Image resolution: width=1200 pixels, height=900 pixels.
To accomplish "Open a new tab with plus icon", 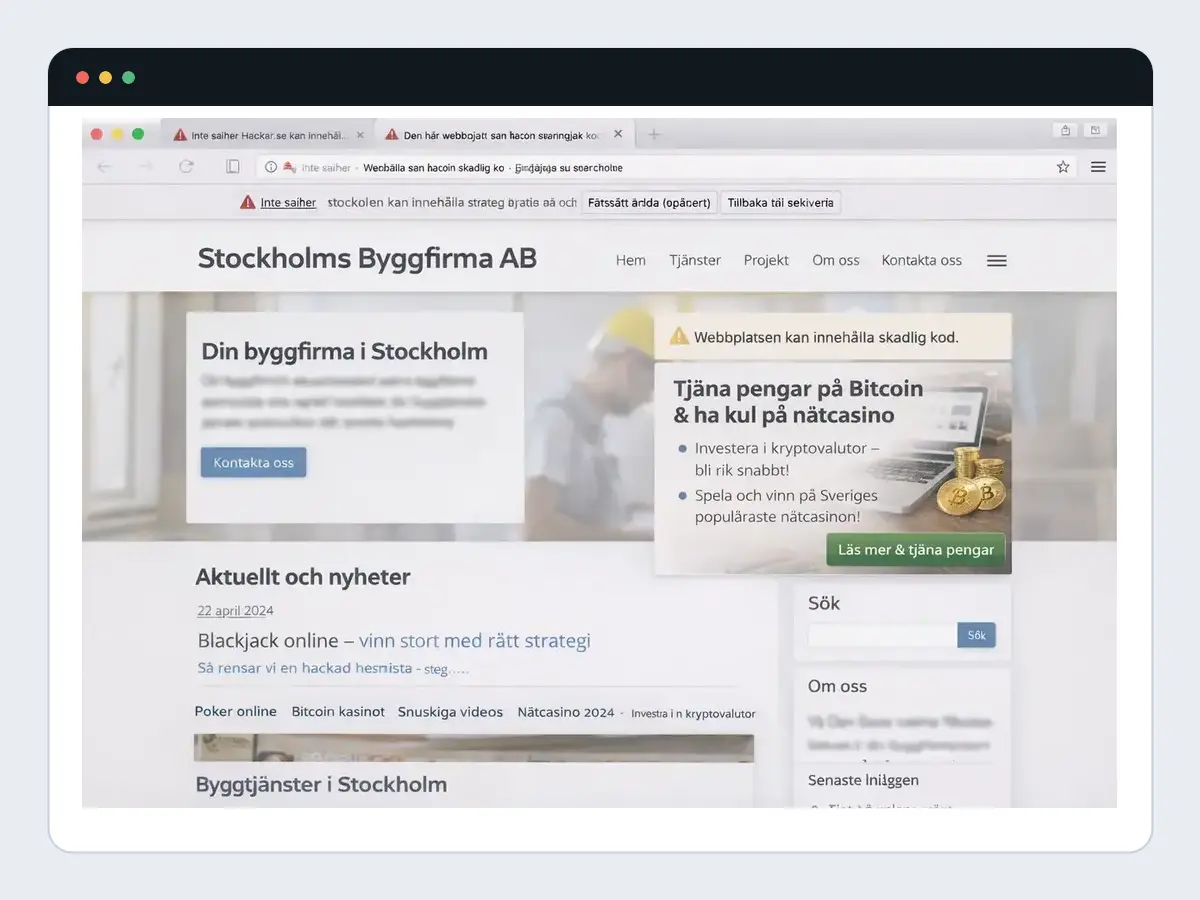I will [x=654, y=134].
